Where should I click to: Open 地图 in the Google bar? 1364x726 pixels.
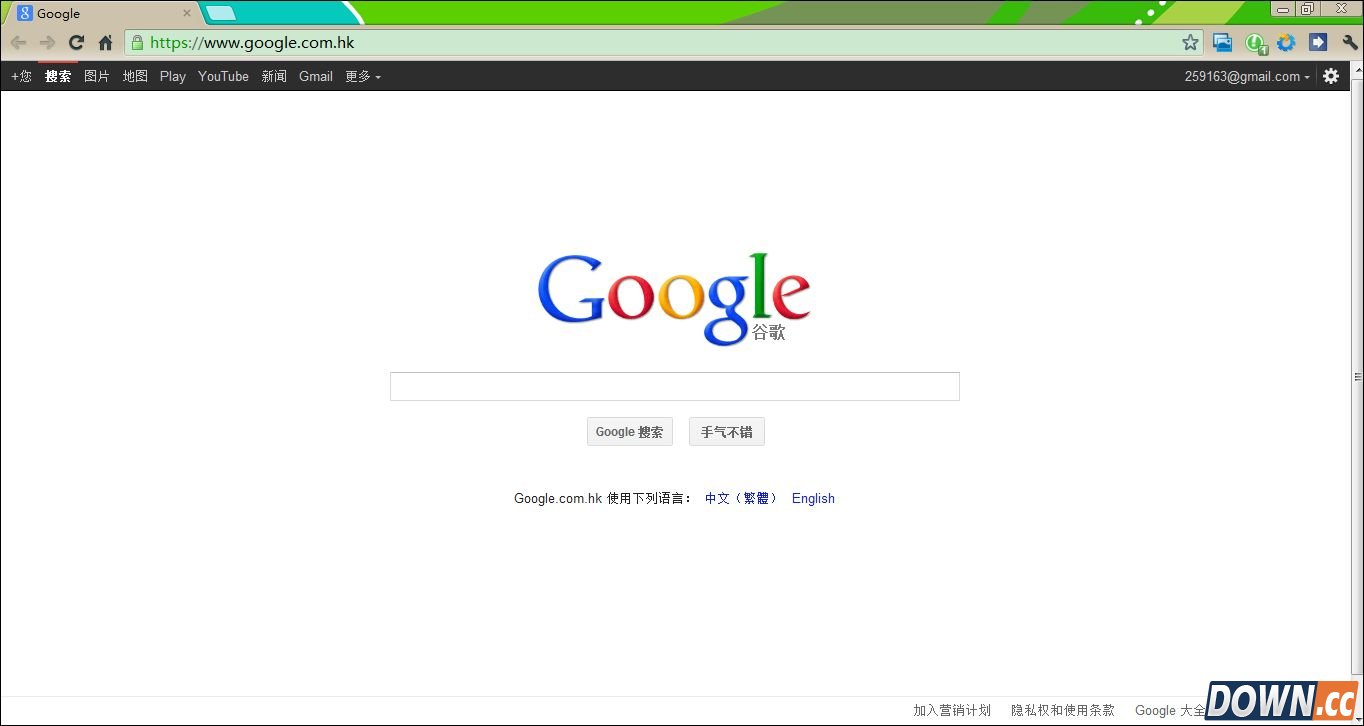click(x=135, y=76)
